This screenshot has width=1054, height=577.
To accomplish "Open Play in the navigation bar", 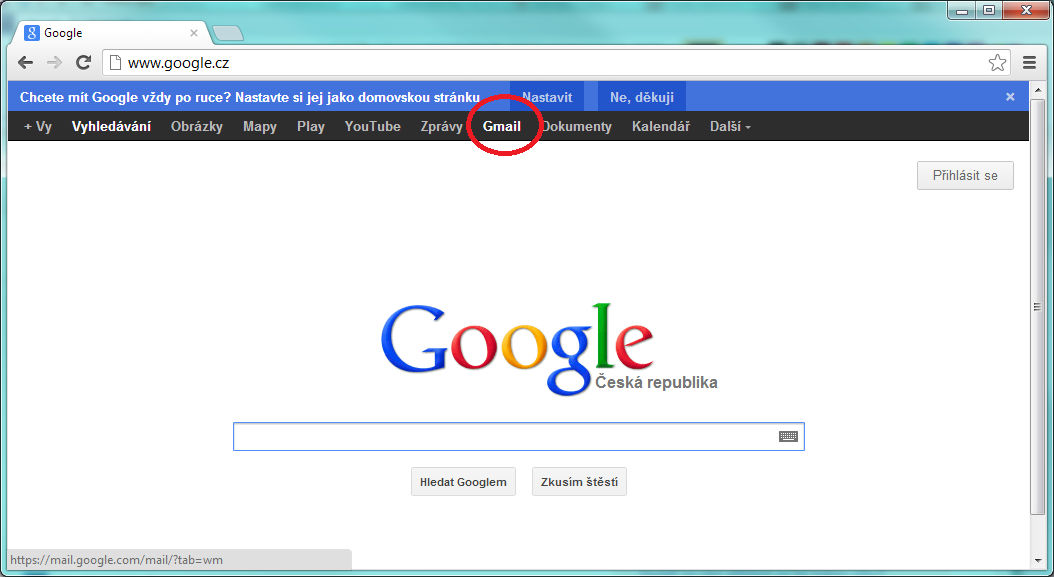I will pyautogui.click(x=311, y=126).
